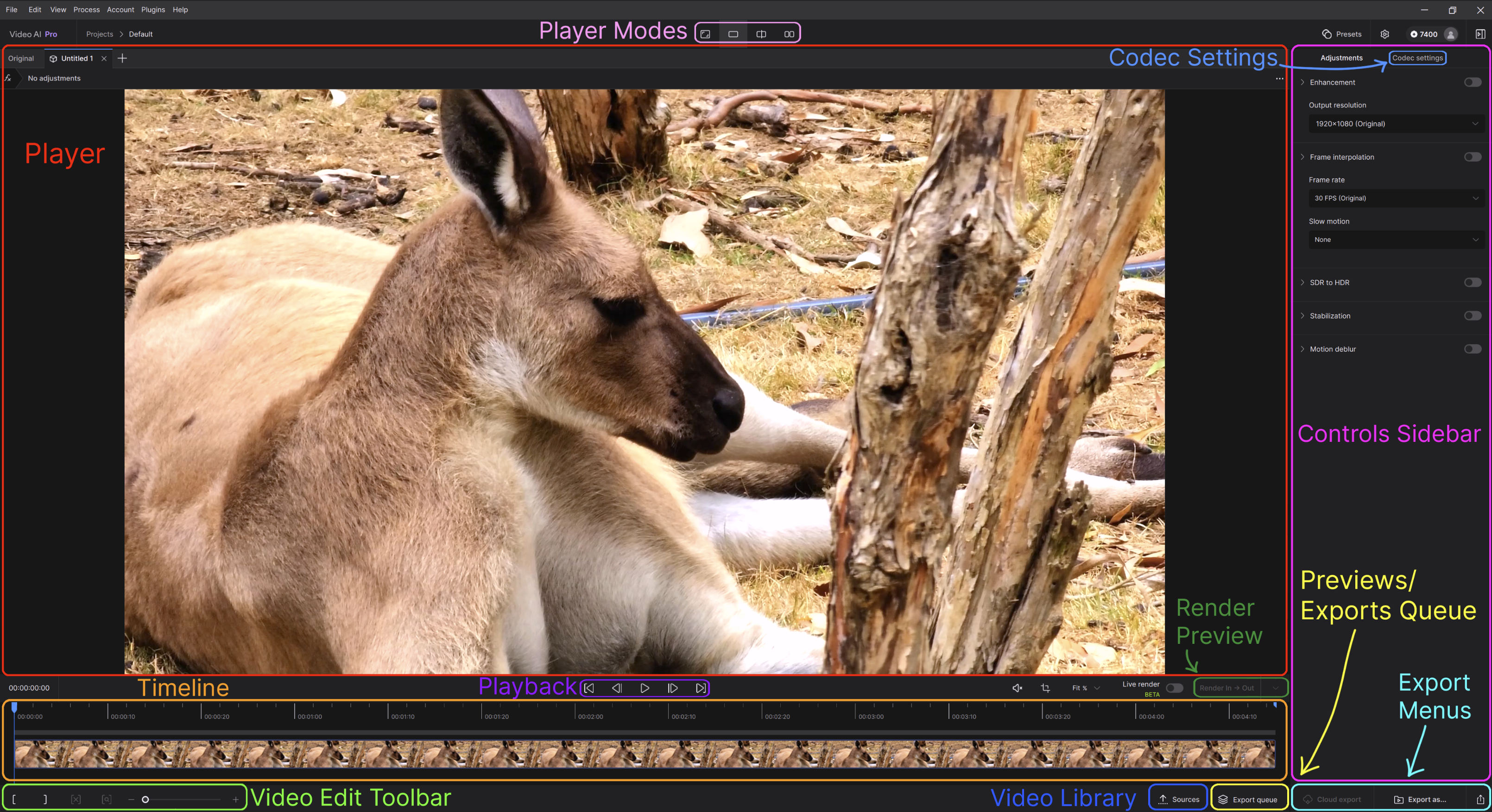
Task: Switch to split view player mode
Action: (761, 34)
